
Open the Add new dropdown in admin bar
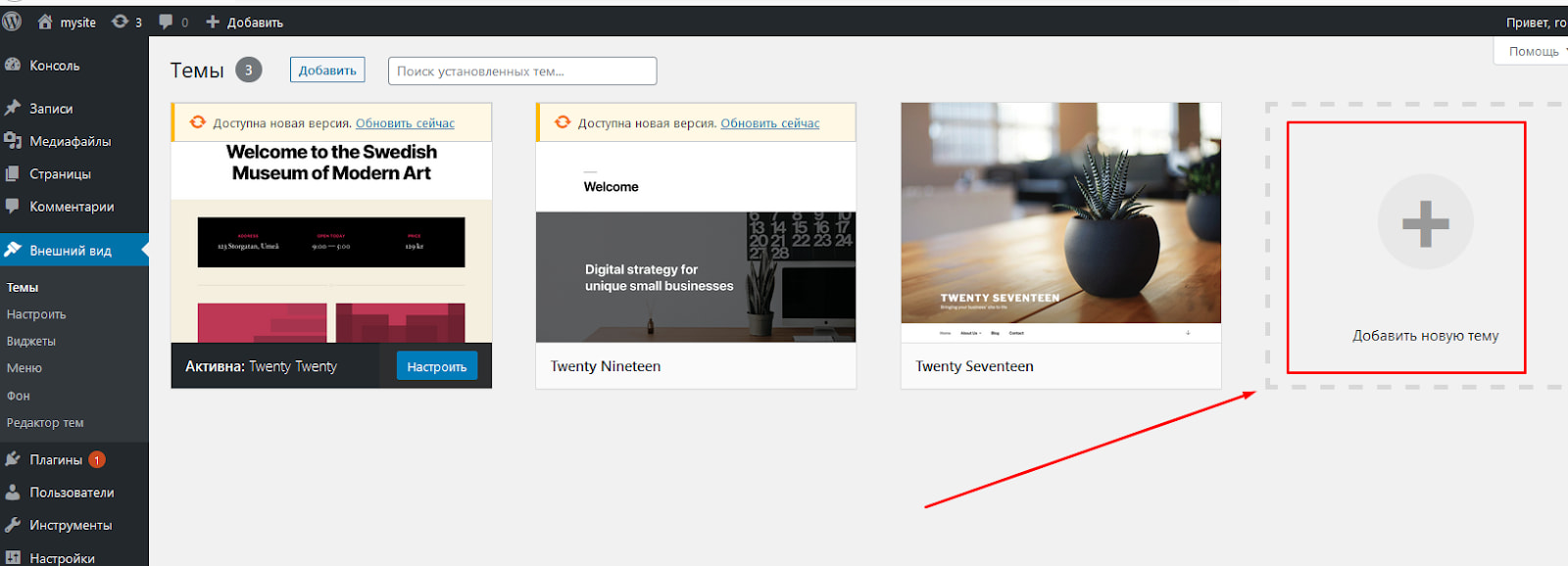pos(245,22)
